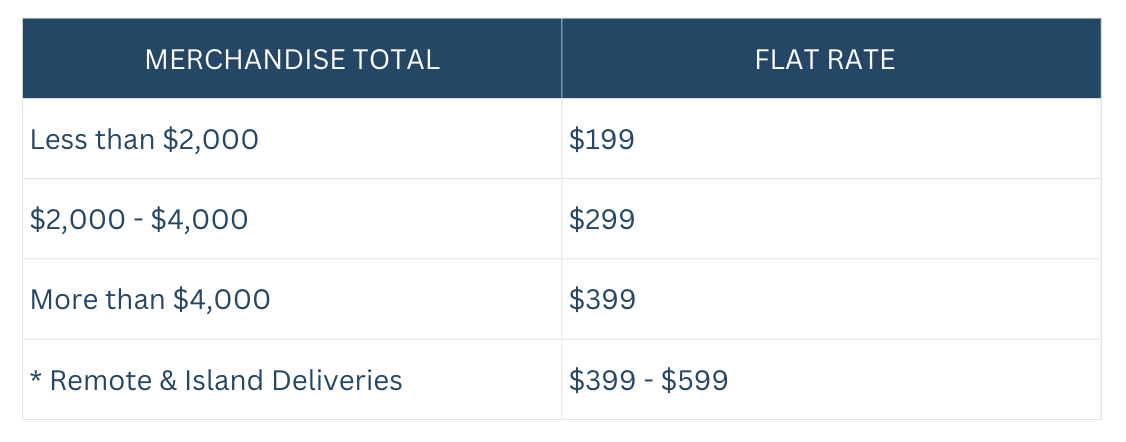Select the '$2,000 - $4,000' range cell
The height and width of the screenshot is (442, 1126).
click(292, 219)
